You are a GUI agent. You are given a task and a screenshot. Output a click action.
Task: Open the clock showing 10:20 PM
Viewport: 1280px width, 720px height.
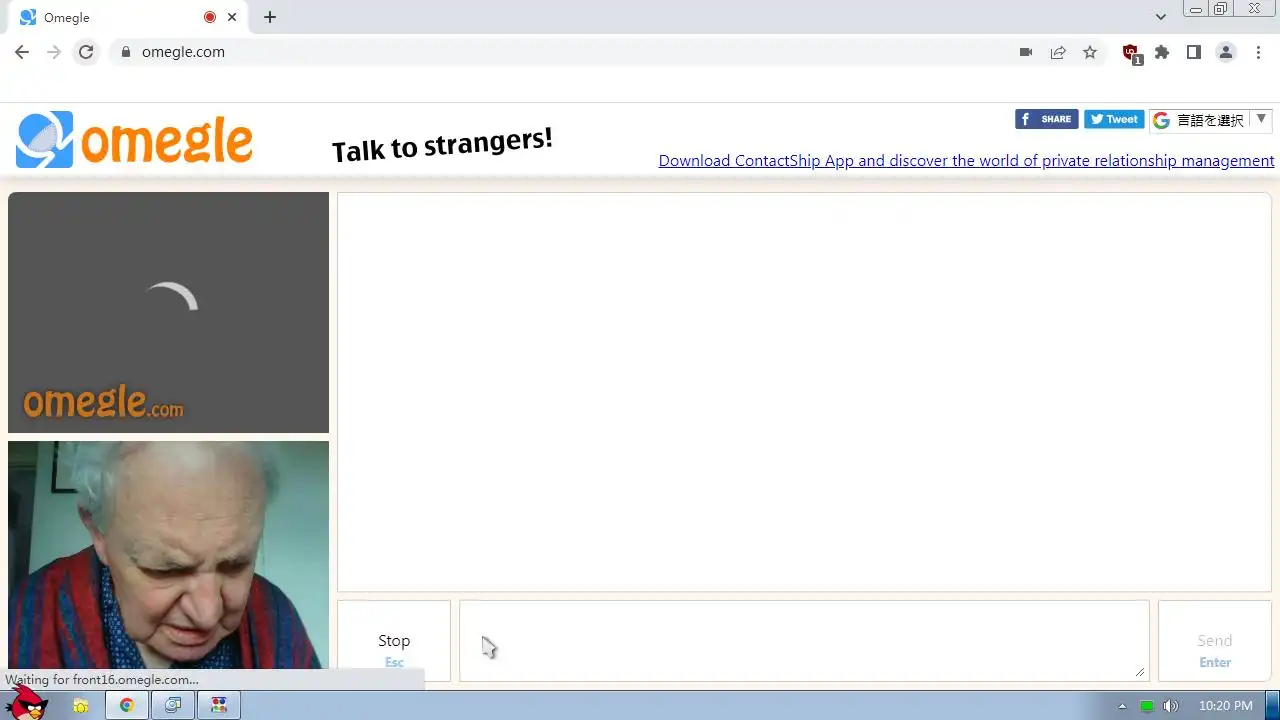click(1225, 706)
